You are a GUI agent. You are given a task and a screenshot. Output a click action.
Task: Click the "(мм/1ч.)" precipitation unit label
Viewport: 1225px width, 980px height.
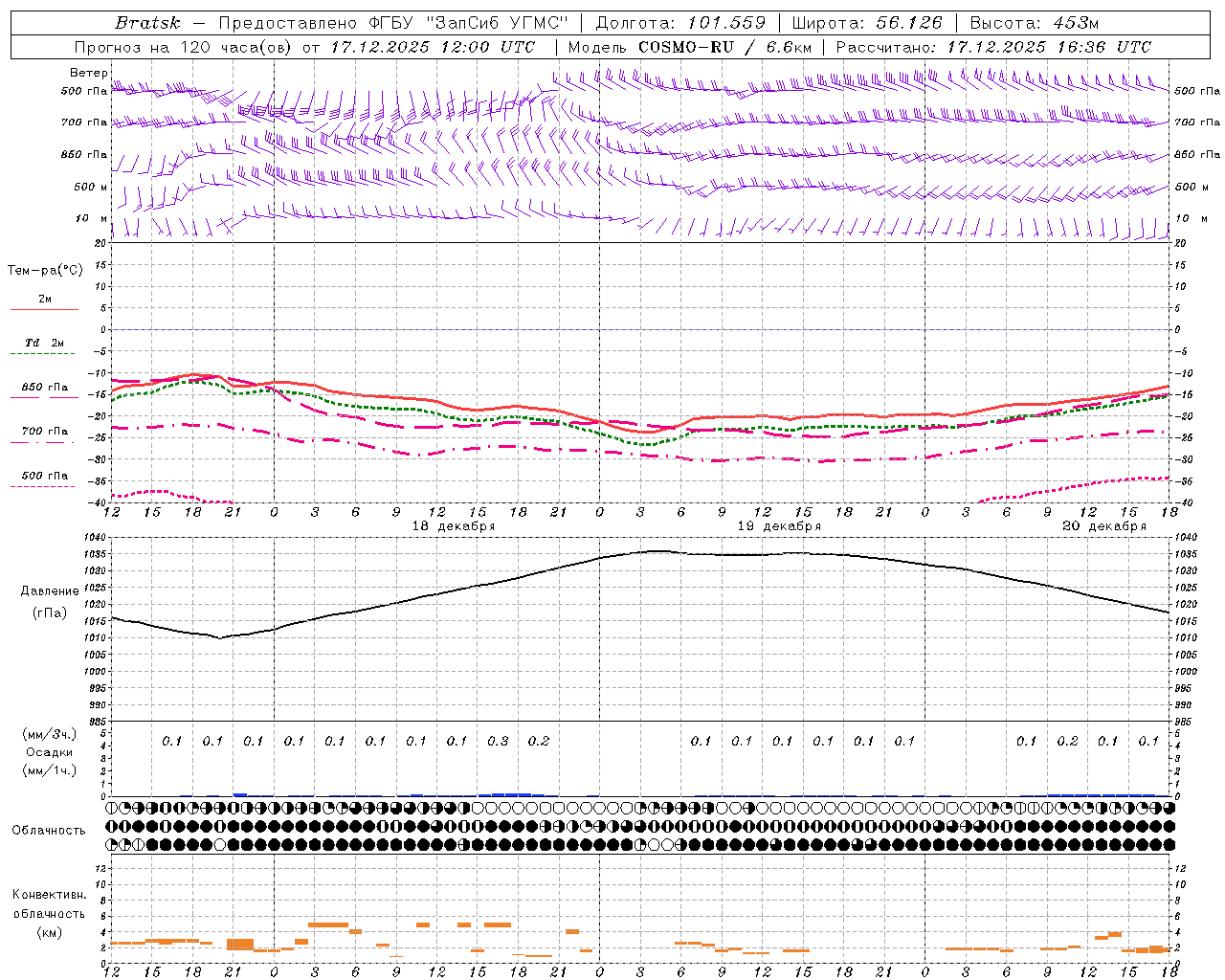pyautogui.click(x=50, y=770)
